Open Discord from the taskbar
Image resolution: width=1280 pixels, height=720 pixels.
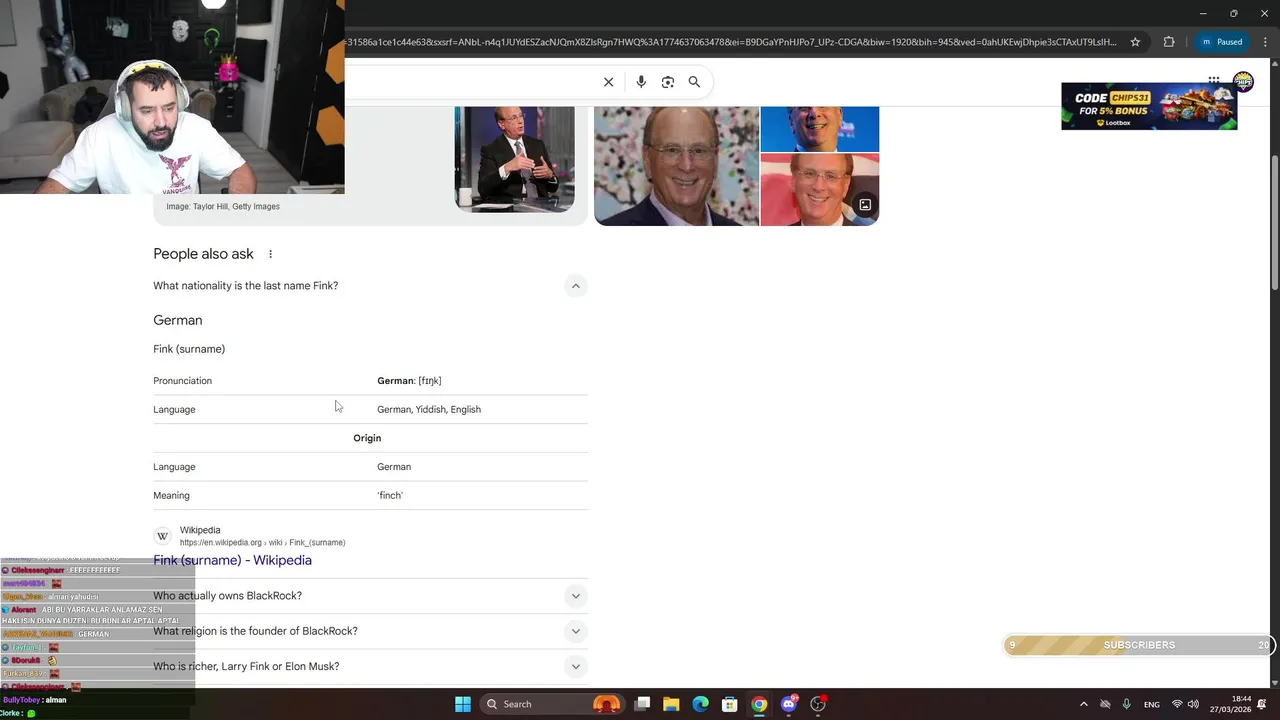click(x=789, y=704)
